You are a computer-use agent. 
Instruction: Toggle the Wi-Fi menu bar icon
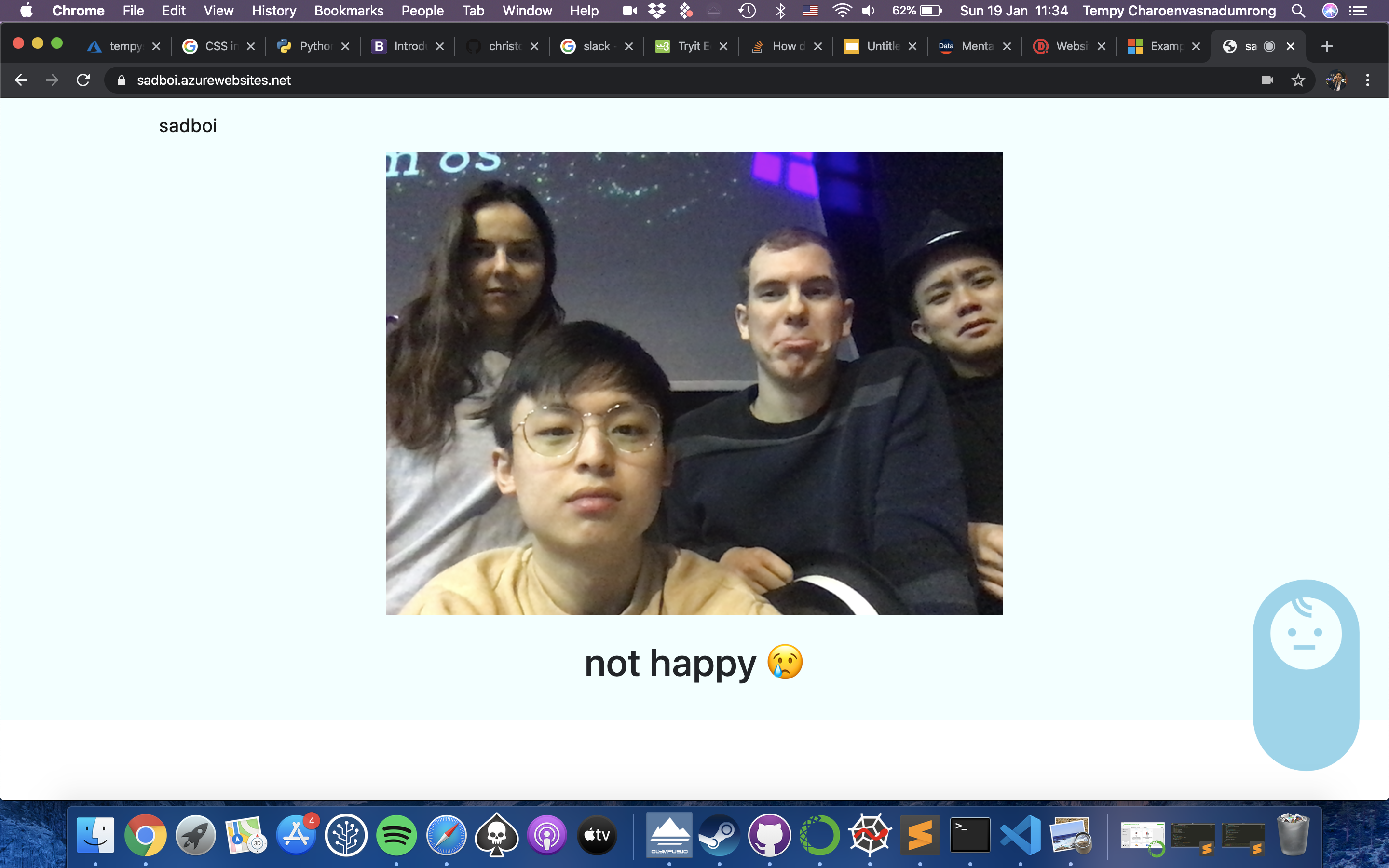[842, 11]
